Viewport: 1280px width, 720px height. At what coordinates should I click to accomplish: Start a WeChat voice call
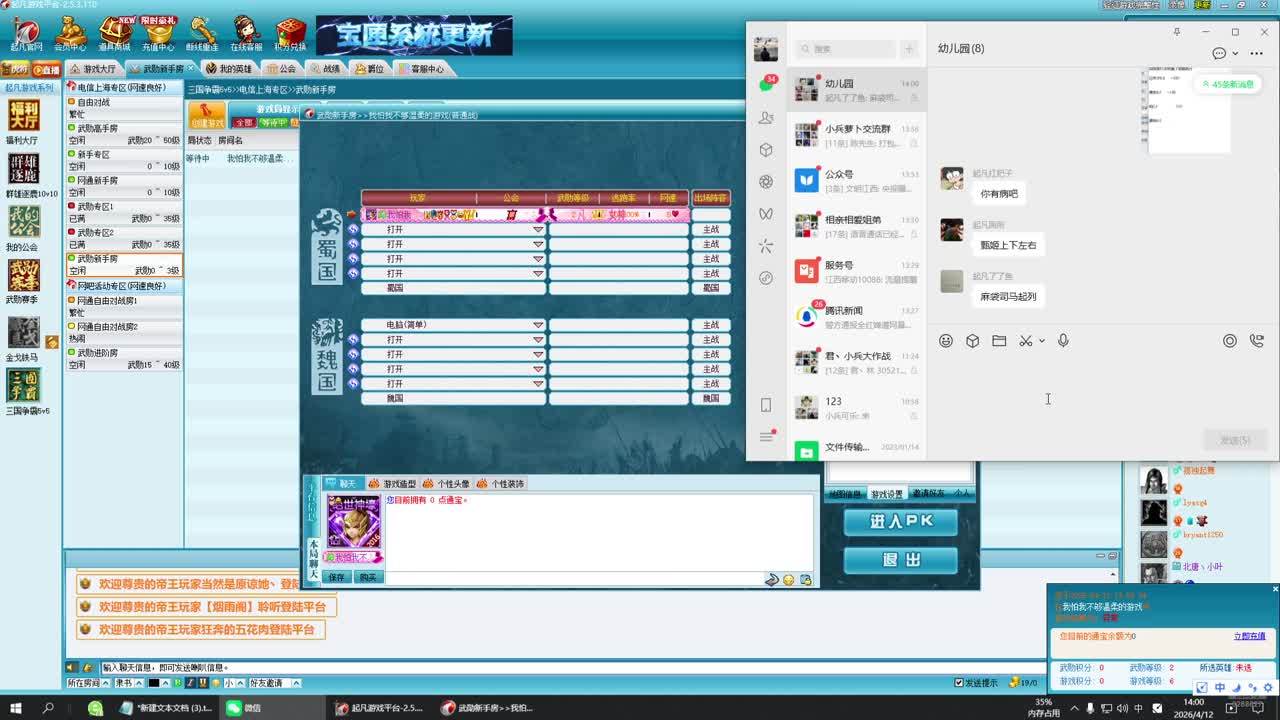point(1257,341)
